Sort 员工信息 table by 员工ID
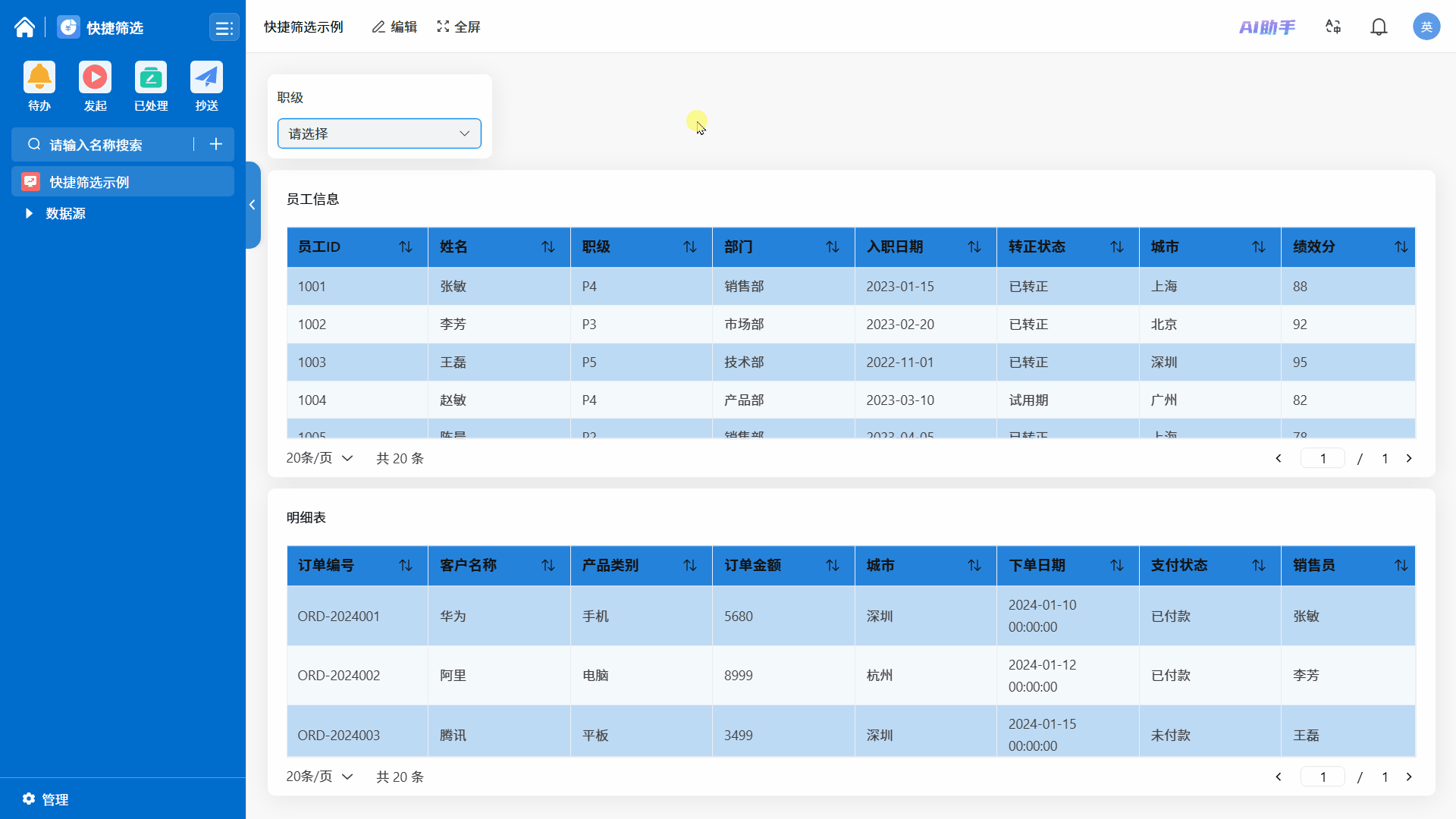The width and height of the screenshot is (1456, 819). 406,247
